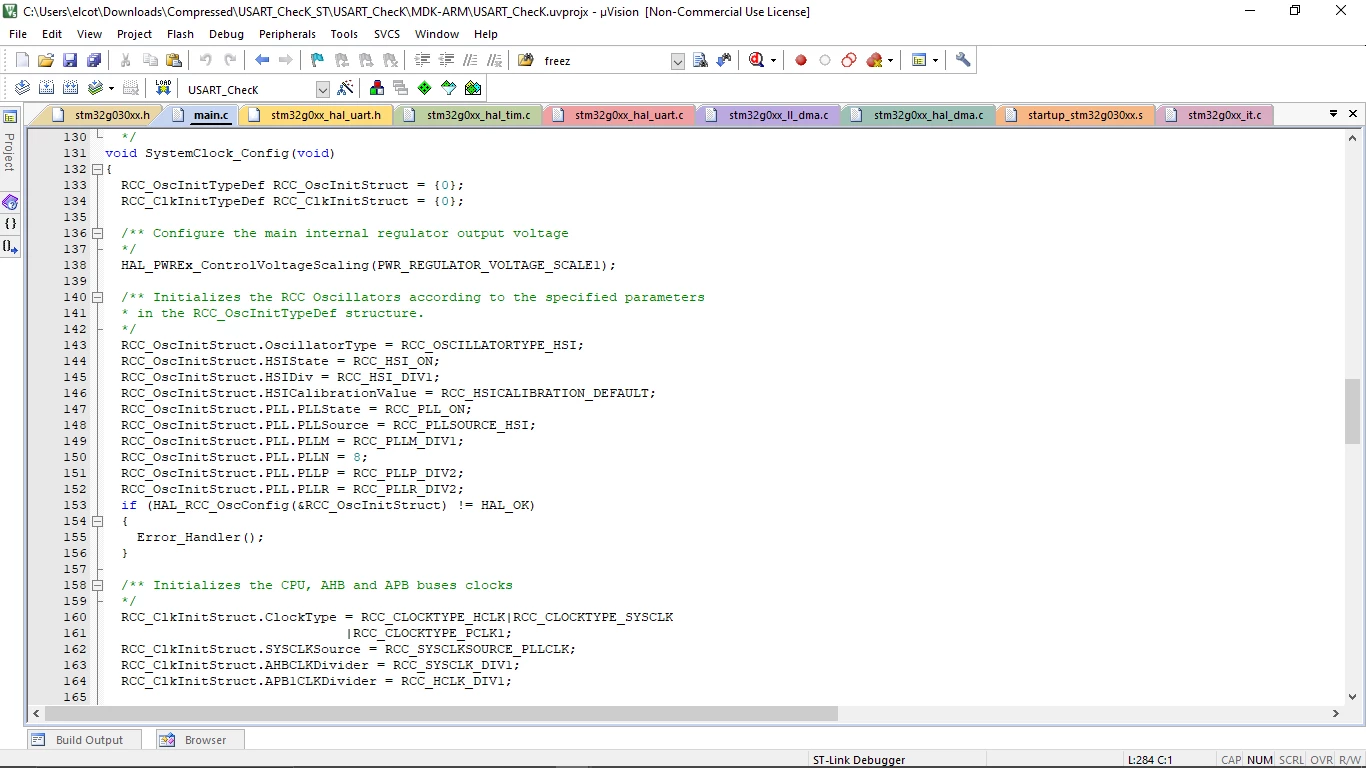Click the Cut scissors icon
The image size is (1366, 768).
pyautogui.click(x=126, y=60)
